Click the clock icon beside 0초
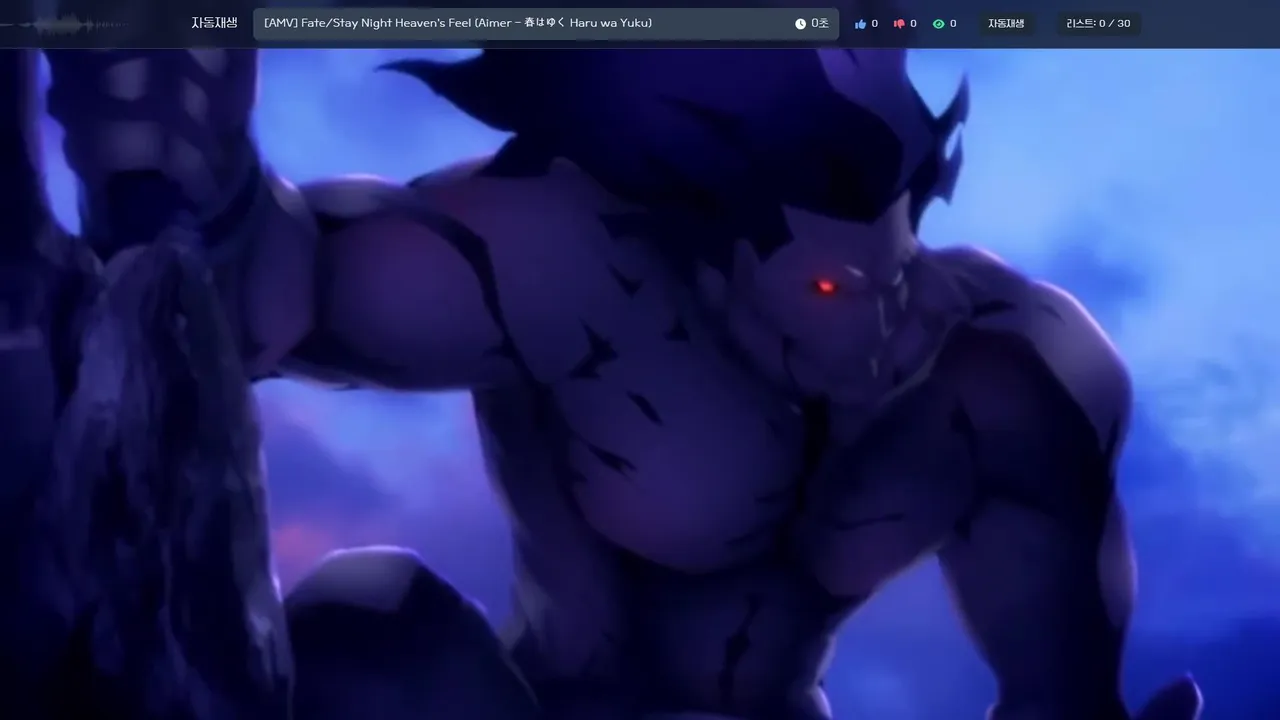Image resolution: width=1280 pixels, height=720 pixels. (x=800, y=24)
